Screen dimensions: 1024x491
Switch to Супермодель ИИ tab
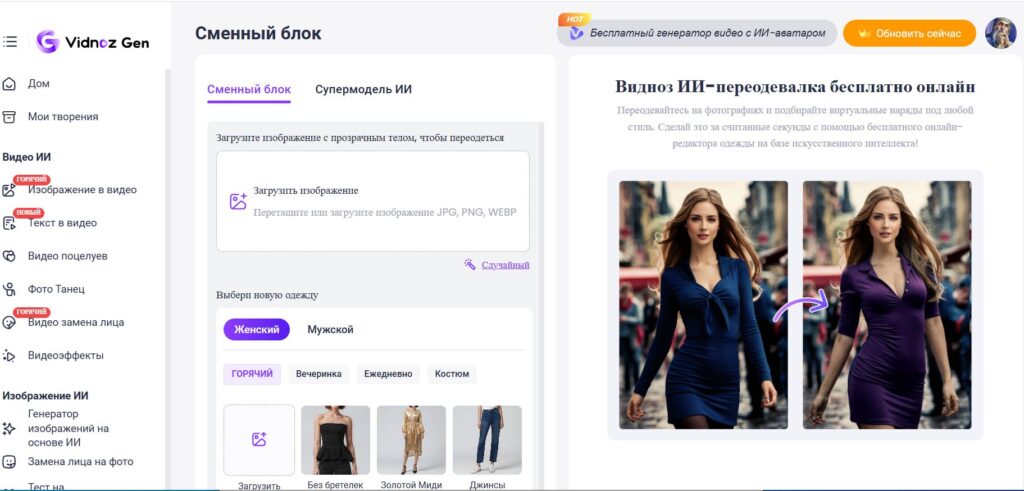[363, 89]
